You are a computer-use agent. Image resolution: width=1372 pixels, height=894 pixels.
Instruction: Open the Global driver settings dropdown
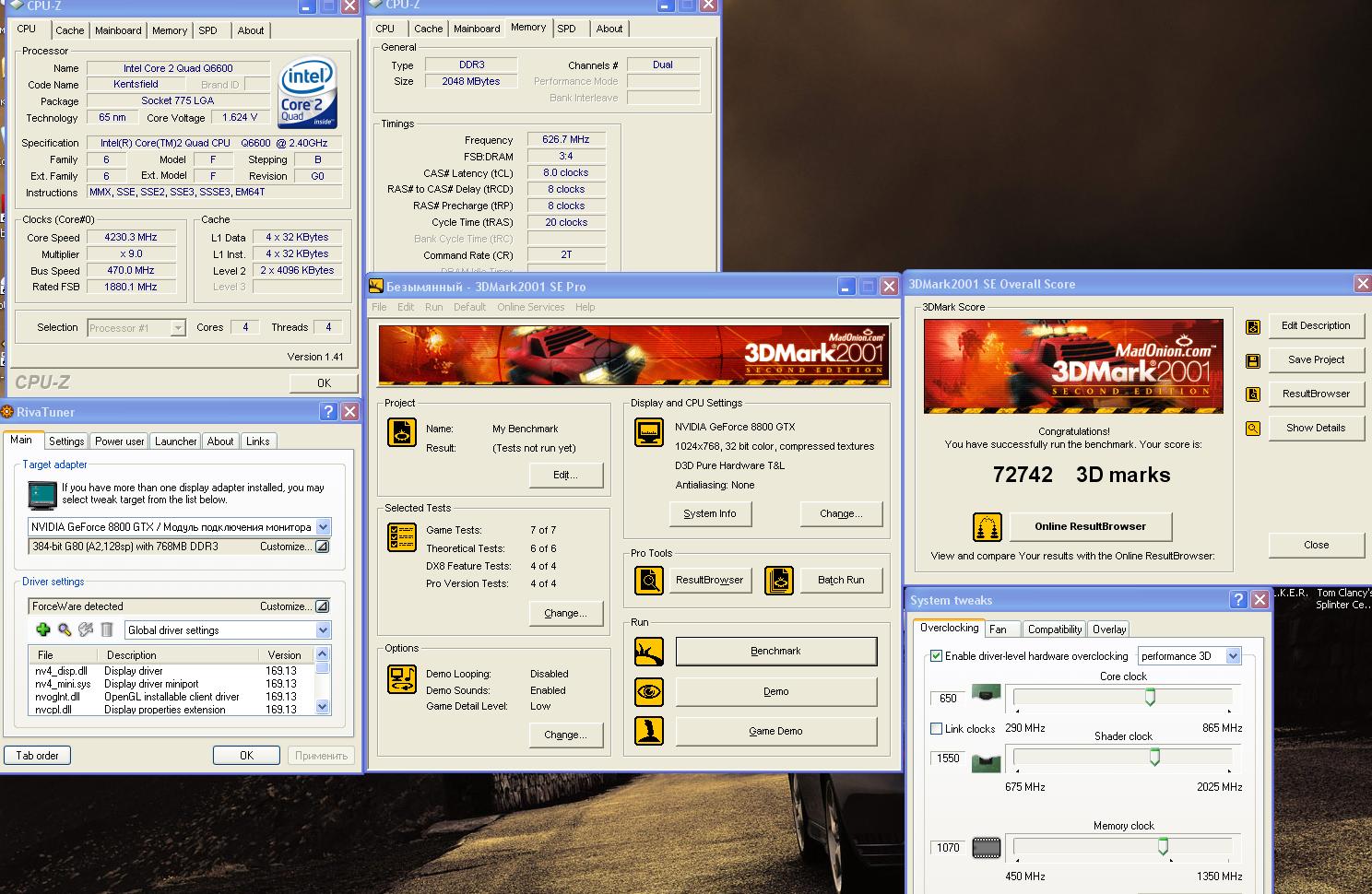323,630
